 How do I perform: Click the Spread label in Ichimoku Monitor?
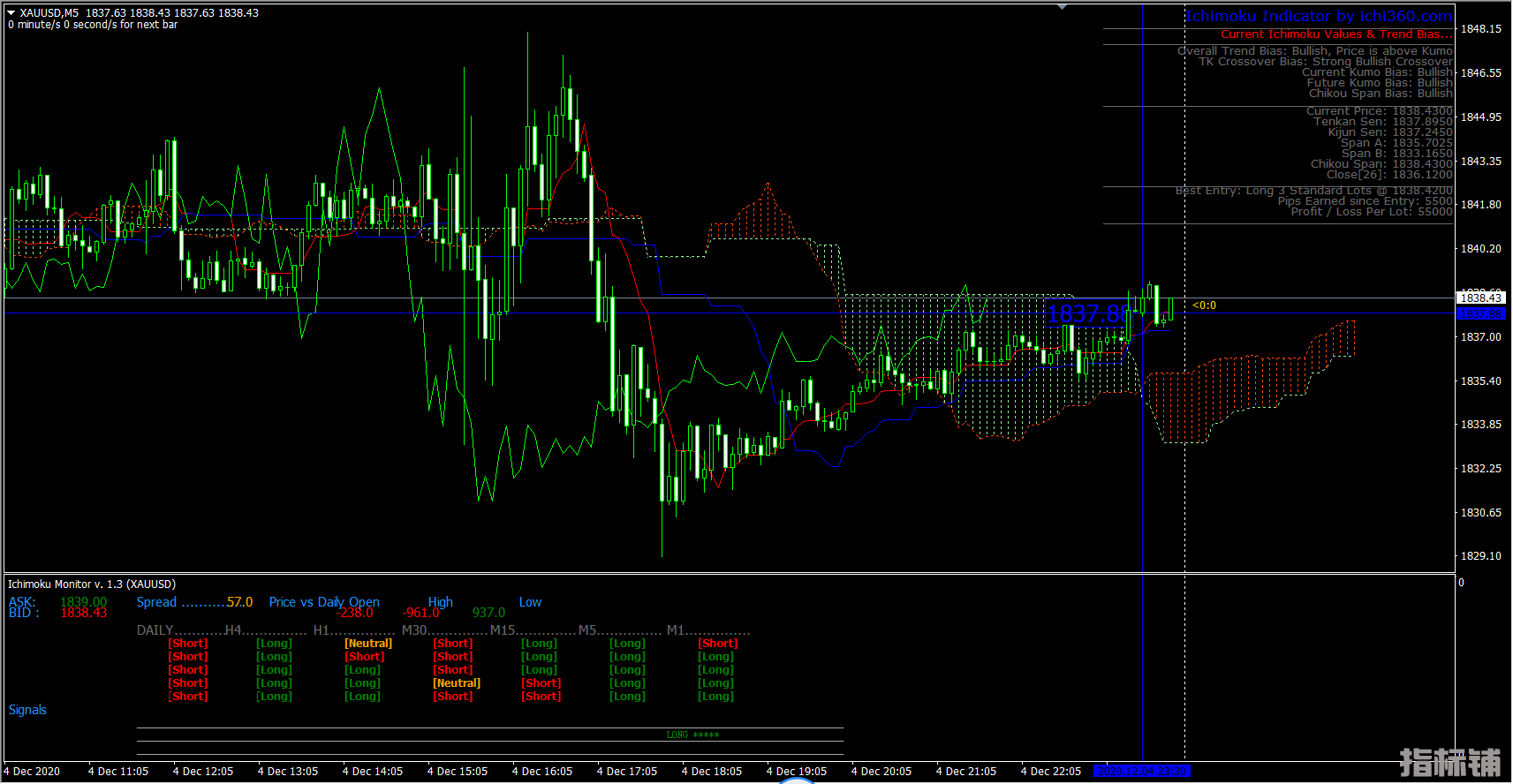click(156, 602)
